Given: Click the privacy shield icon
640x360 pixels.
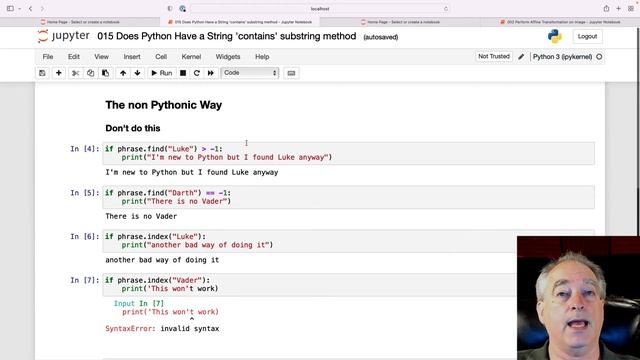Looking at the screenshot, I should (170, 9).
